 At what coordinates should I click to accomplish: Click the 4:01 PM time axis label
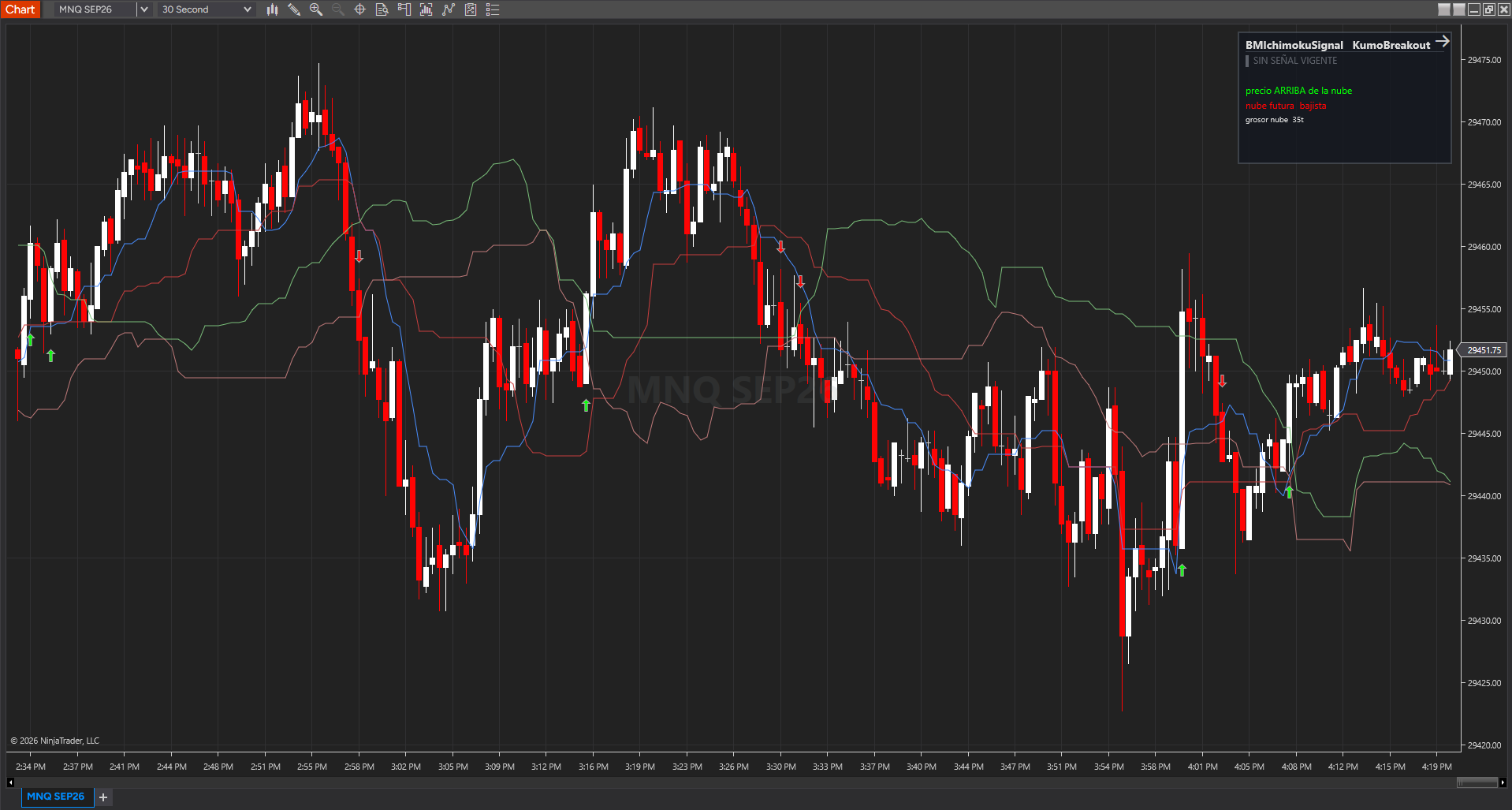click(x=1203, y=767)
